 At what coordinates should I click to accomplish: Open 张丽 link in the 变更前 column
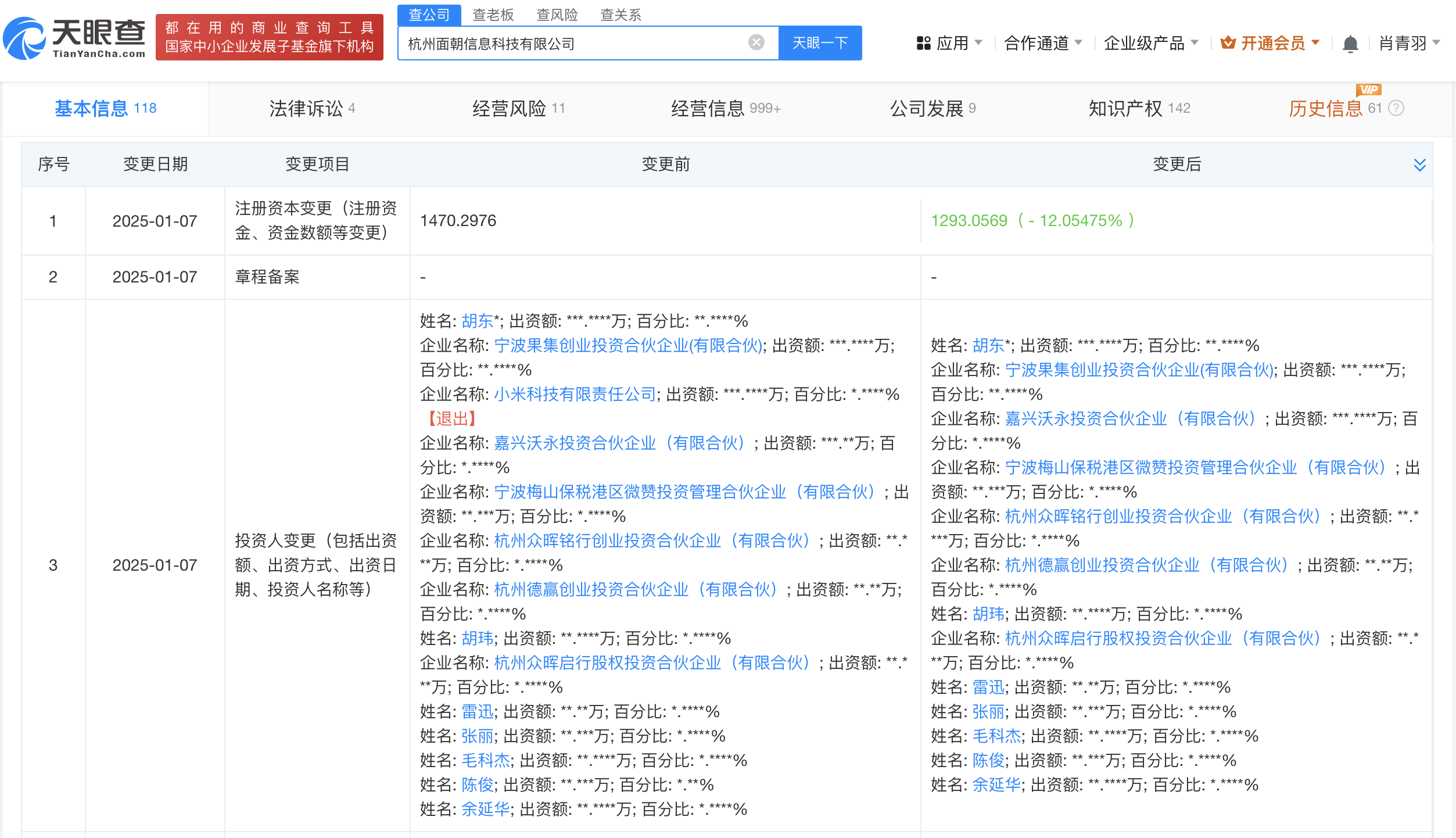coord(477,736)
